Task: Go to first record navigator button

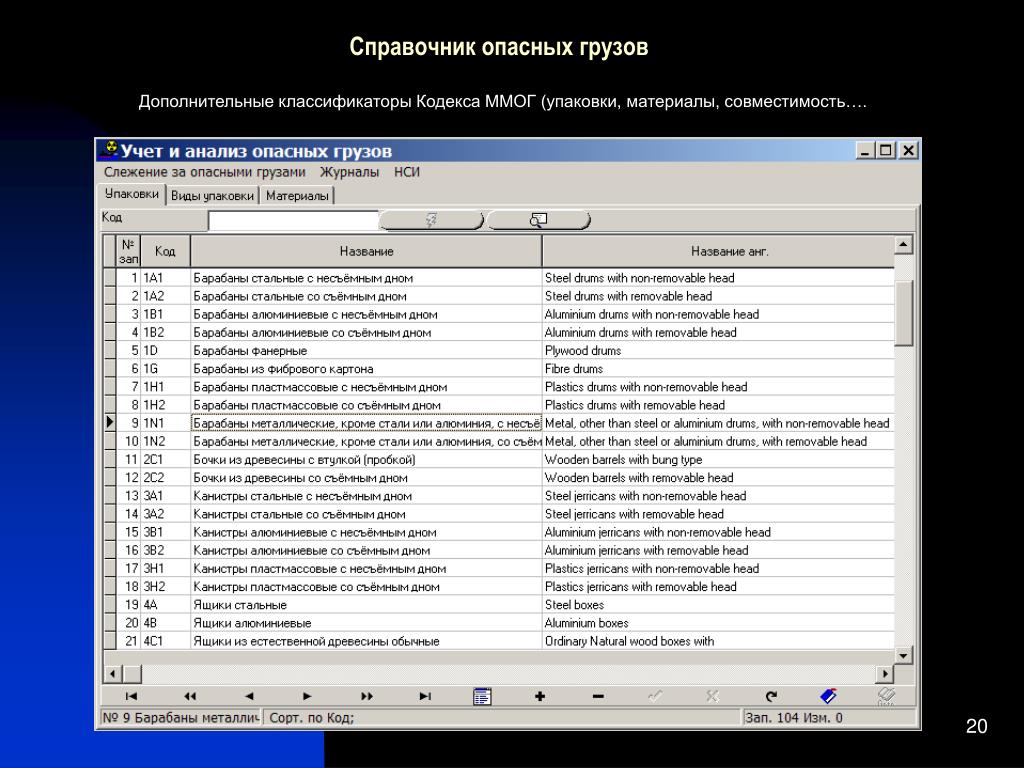Action: [x=131, y=696]
